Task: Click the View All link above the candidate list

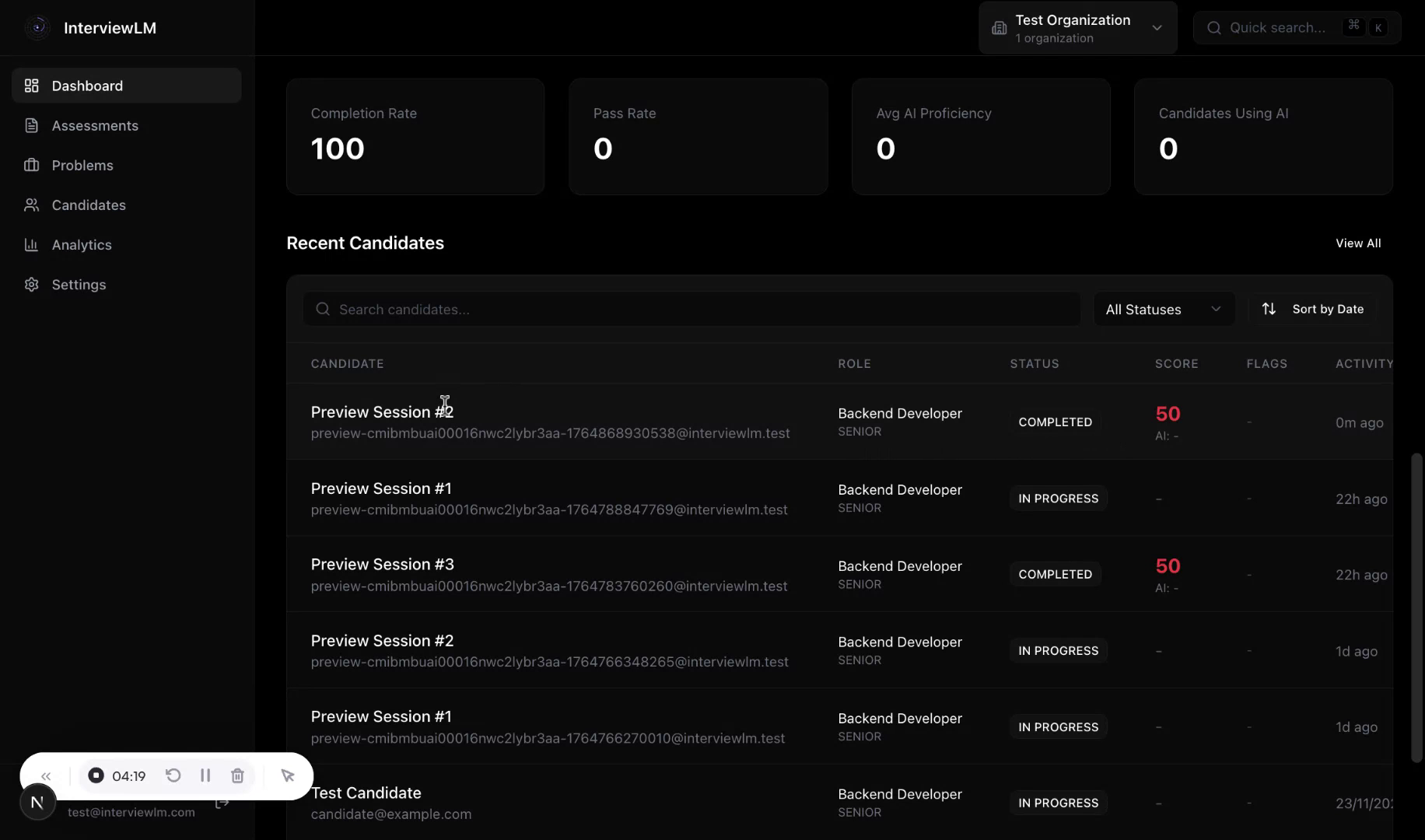Action: pos(1358,243)
